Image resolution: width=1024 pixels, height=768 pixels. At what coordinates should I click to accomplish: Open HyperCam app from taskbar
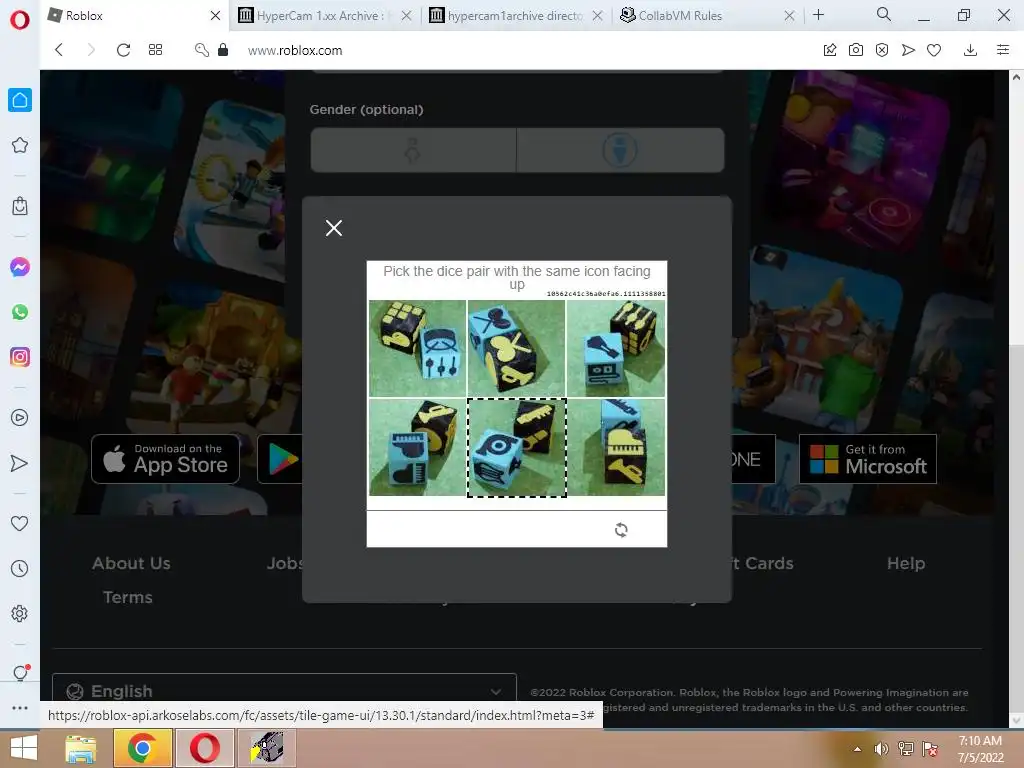[267, 748]
